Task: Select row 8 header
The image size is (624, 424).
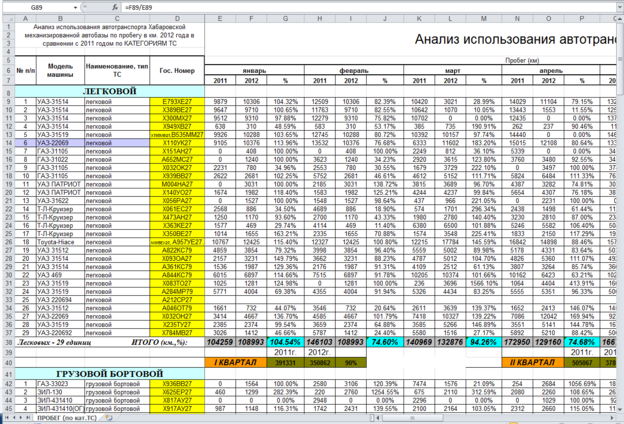Action: click(6, 90)
